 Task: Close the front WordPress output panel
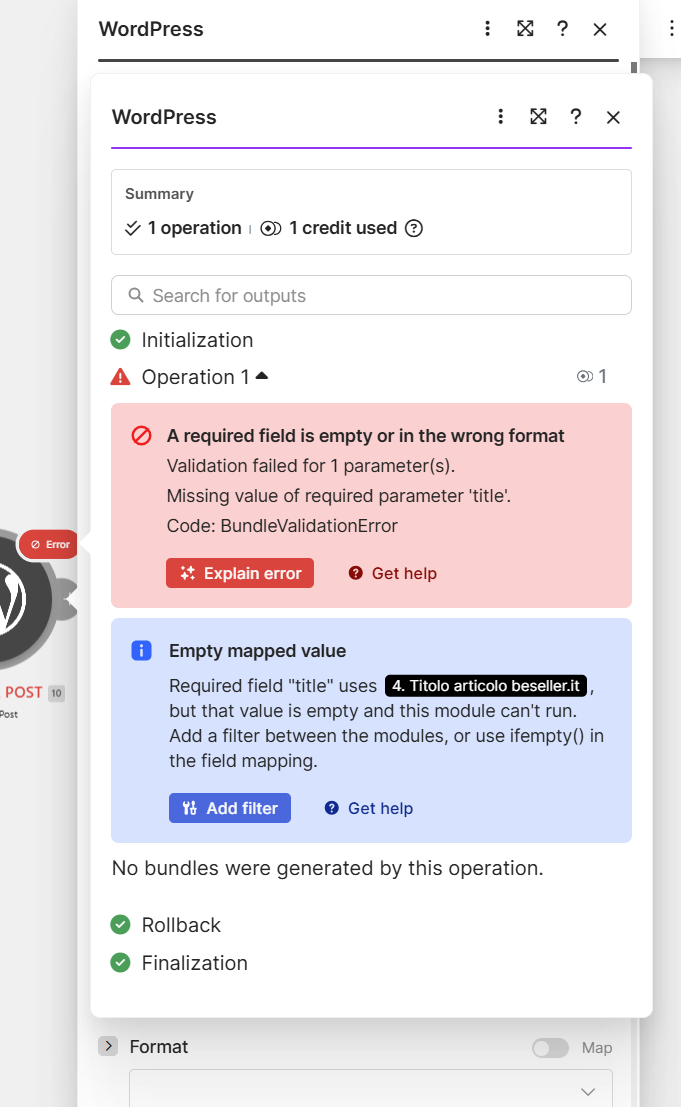[x=613, y=117]
